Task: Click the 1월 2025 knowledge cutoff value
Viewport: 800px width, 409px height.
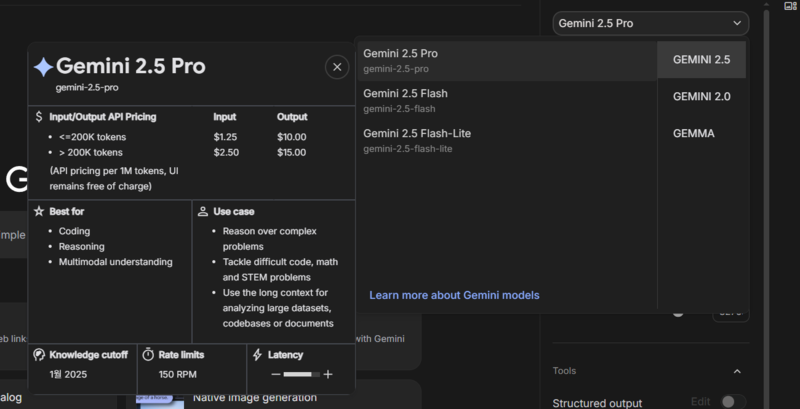Action: (x=68, y=374)
